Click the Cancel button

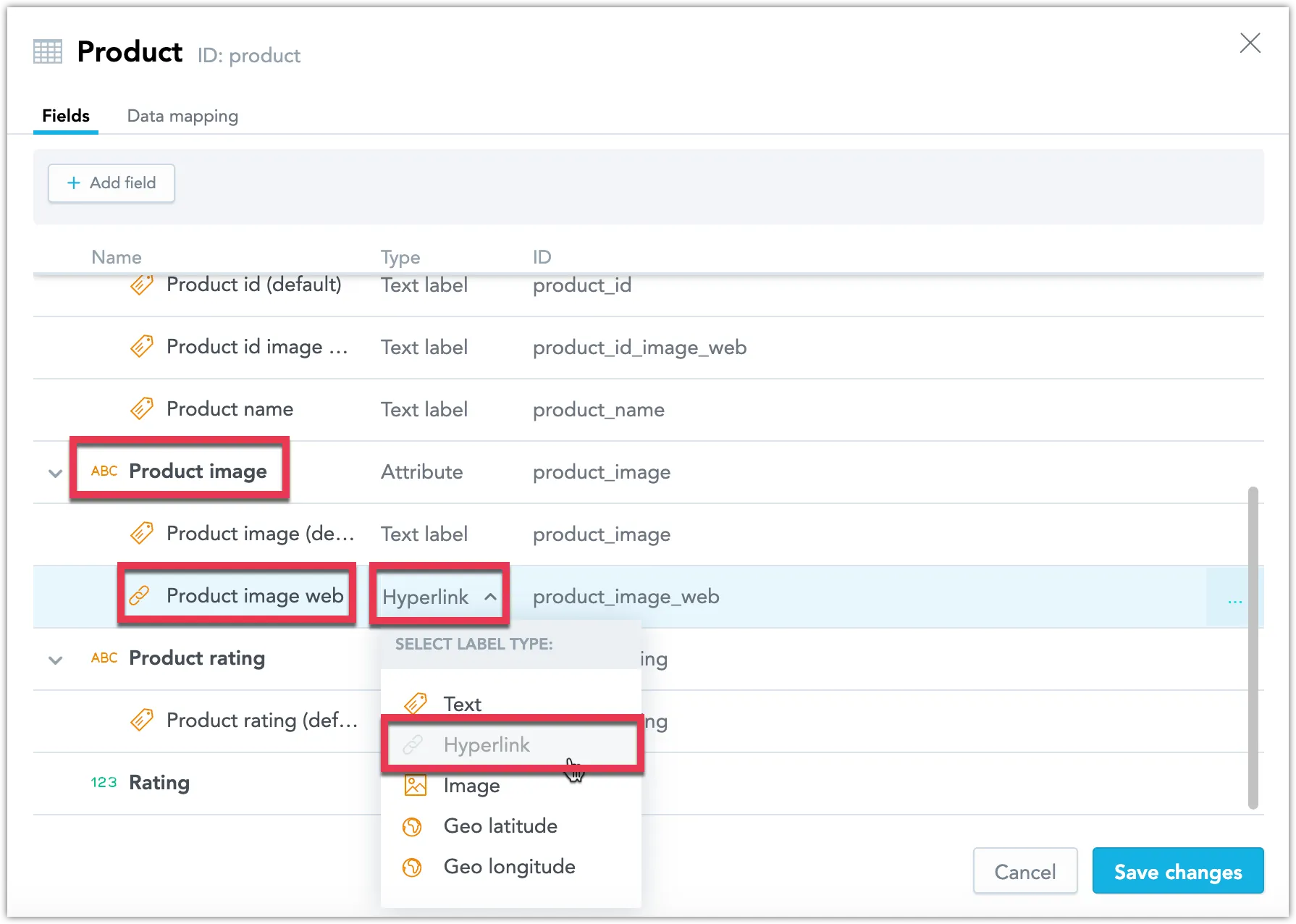pos(1024,871)
